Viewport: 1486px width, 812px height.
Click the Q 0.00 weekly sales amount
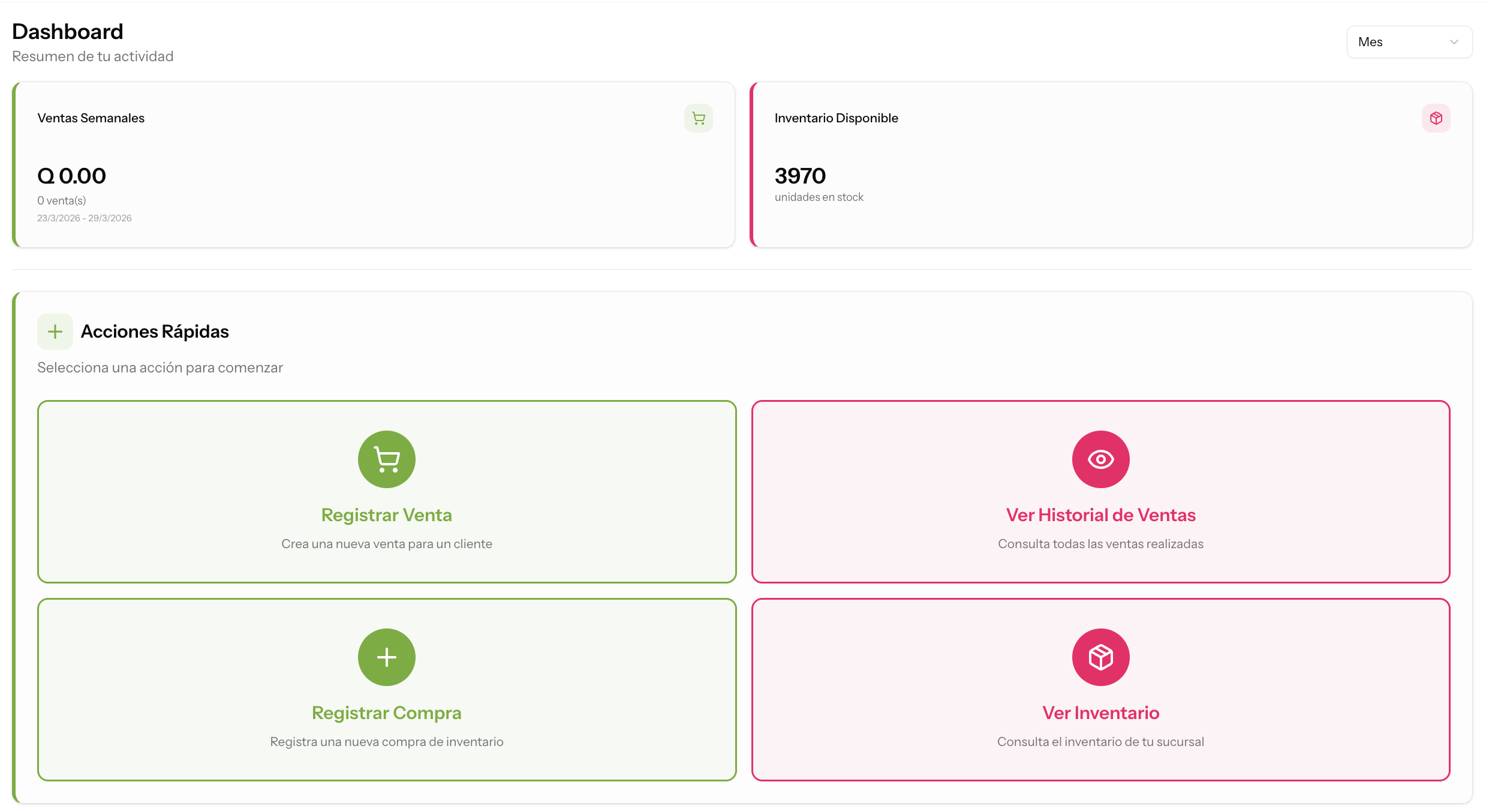click(x=71, y=176)
